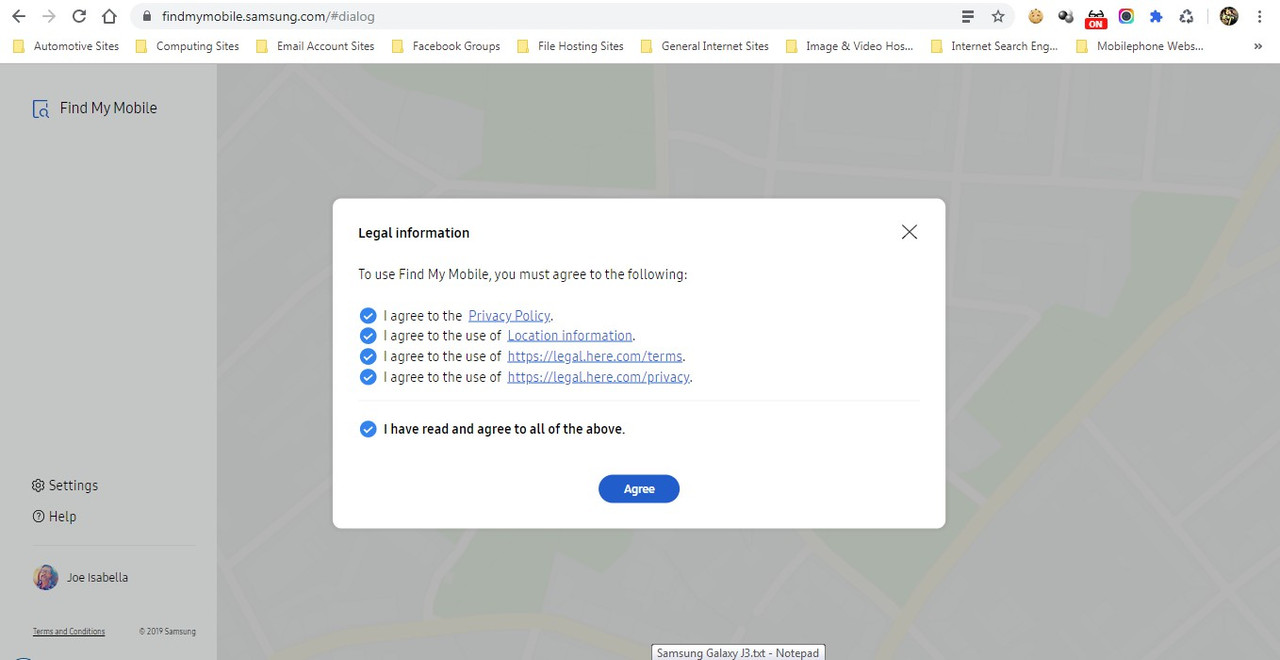Reload the page

coord(79,16)
